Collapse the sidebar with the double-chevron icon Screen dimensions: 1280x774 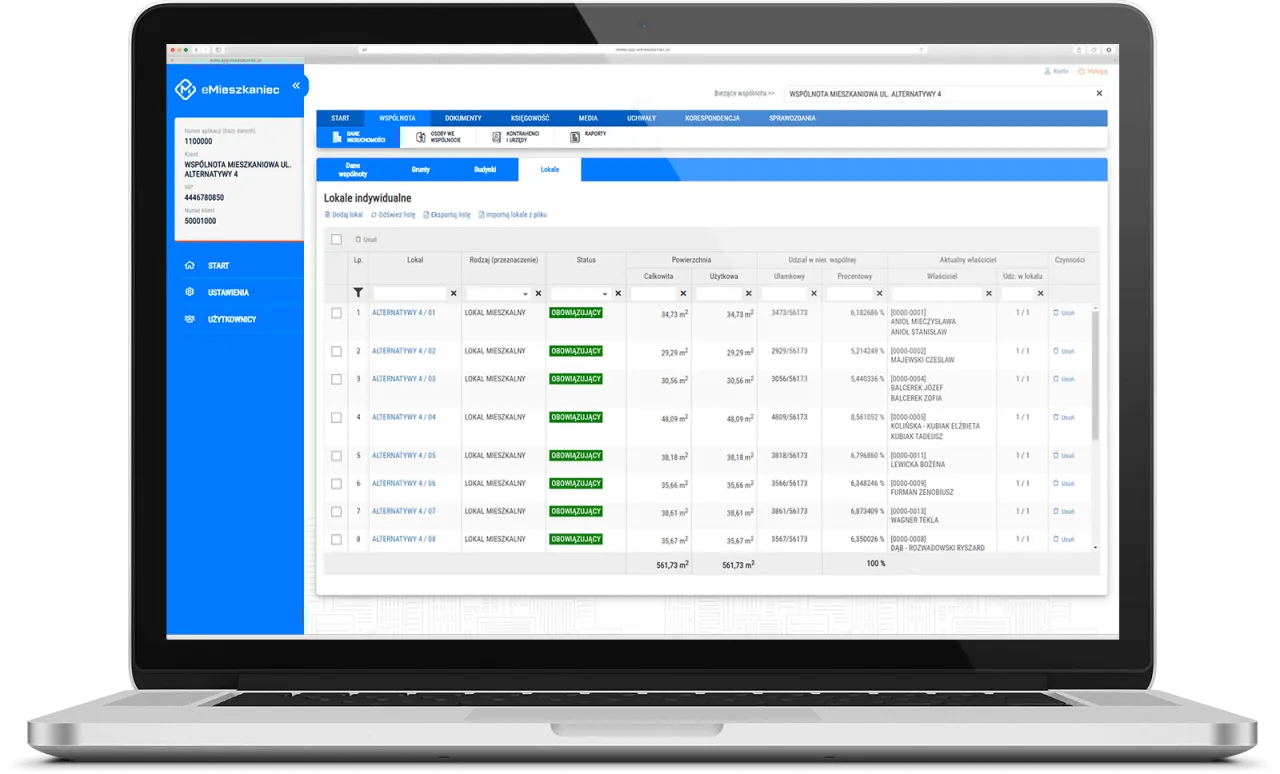(x=296, y=86)
